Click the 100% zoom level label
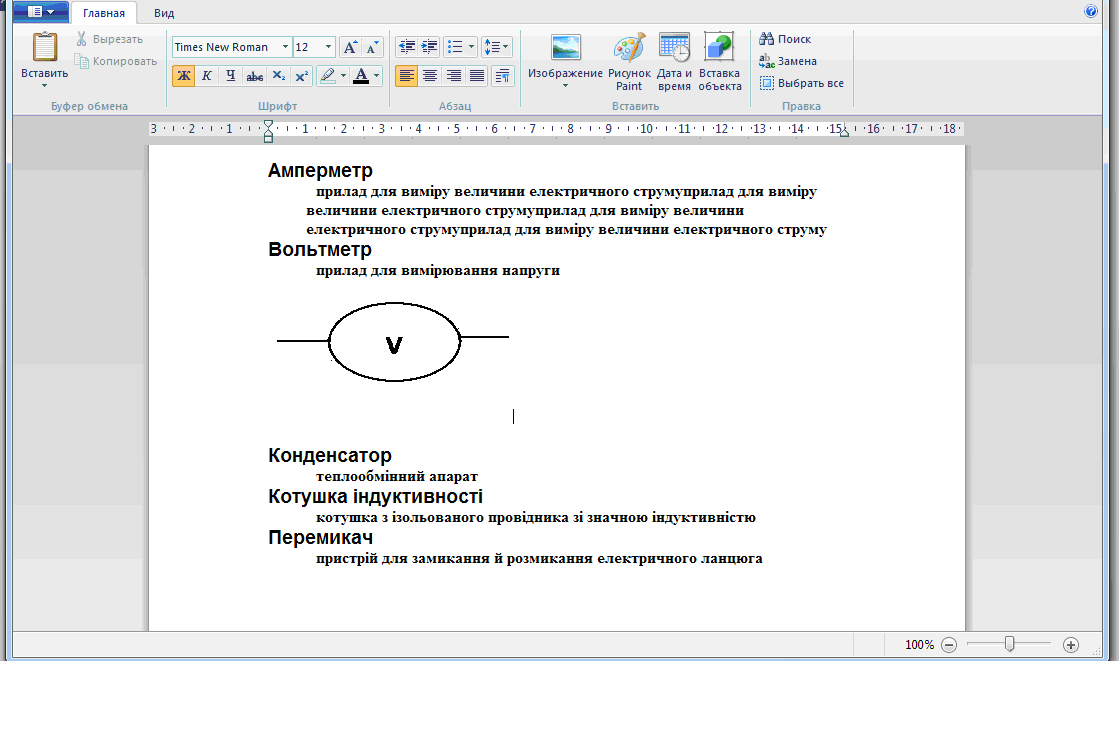The width and height of the screenshot is (1119, 729). [919, 645]
